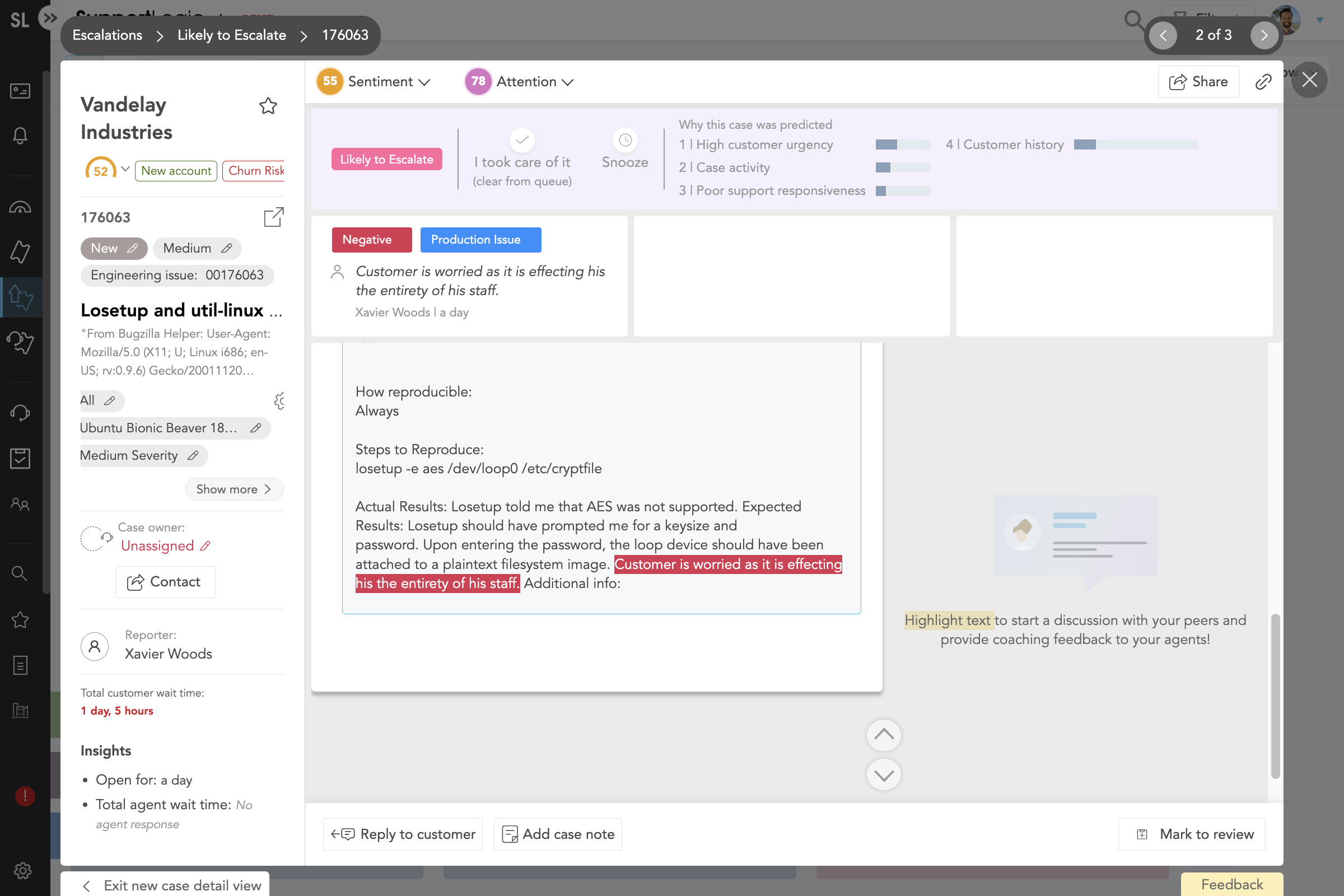Open the user profile dropdown arrow
Screen dimensions: 1344x896
click(1320, 20)
